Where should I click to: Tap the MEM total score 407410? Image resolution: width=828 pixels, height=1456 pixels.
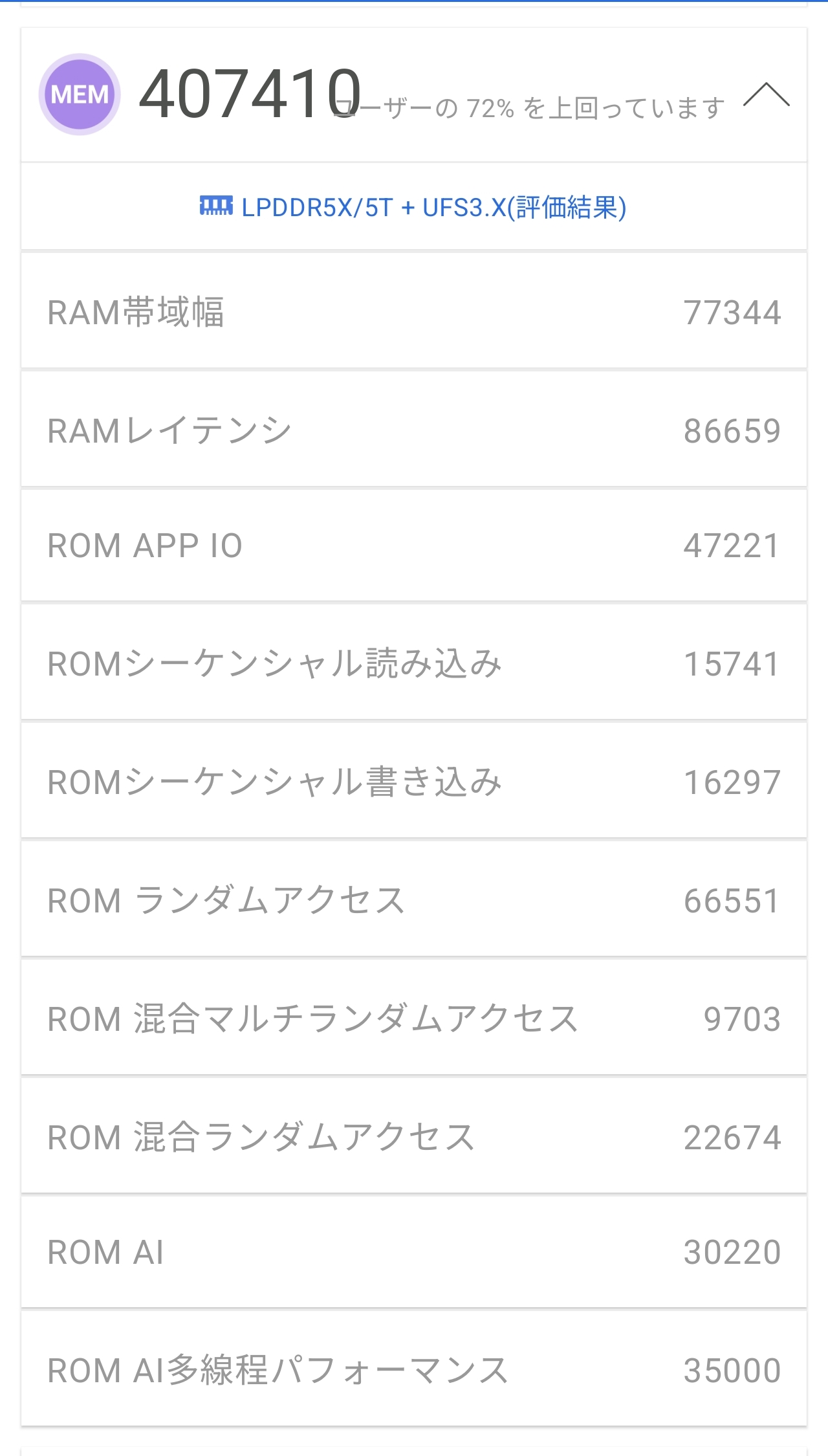250,94
